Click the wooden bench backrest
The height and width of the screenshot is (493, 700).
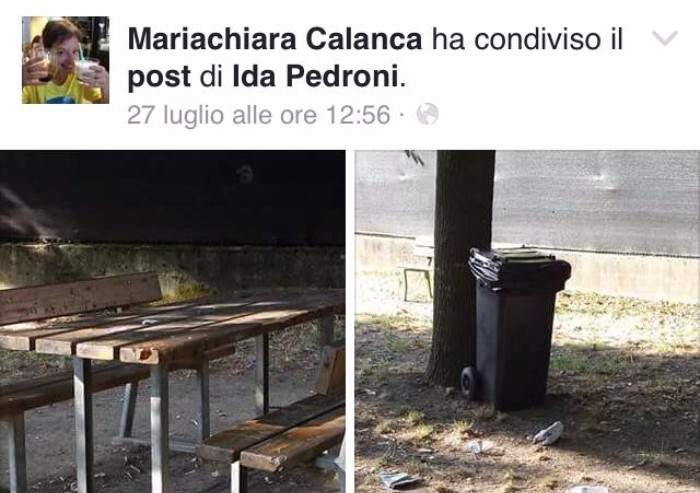(x=78, y=296)
